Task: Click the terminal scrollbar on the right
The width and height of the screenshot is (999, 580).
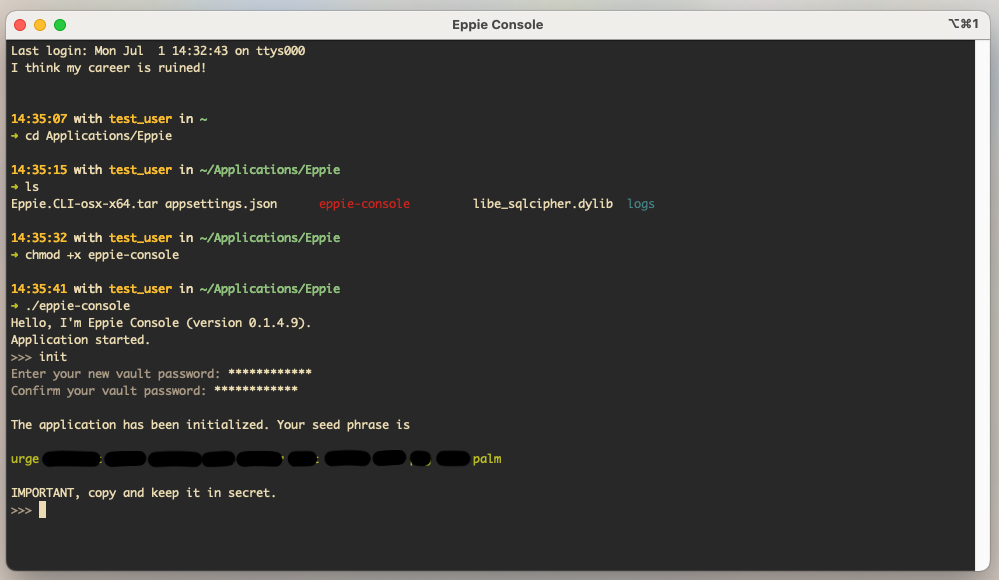Action: (982, 305)
